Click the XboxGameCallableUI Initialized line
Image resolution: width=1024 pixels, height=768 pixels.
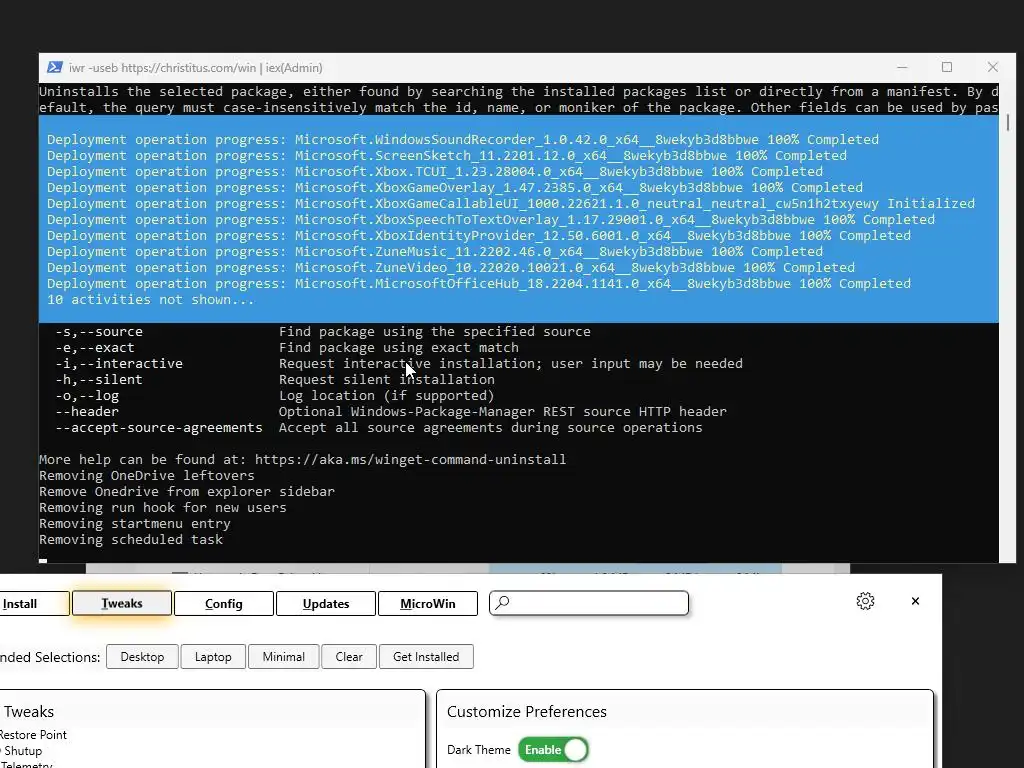pyautogui.click(x=511, y=204)
